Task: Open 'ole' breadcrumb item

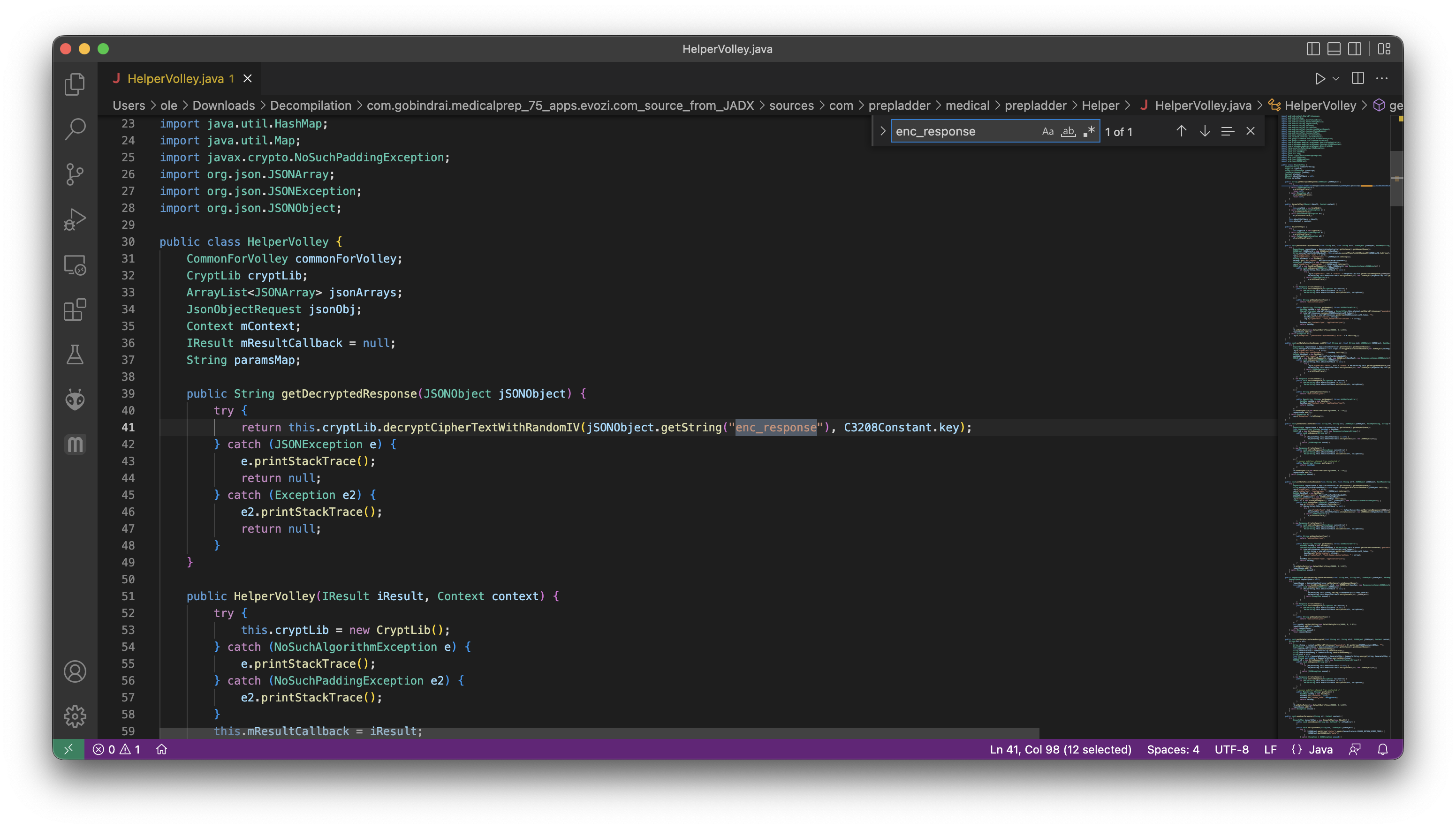Action: (168, 106)
